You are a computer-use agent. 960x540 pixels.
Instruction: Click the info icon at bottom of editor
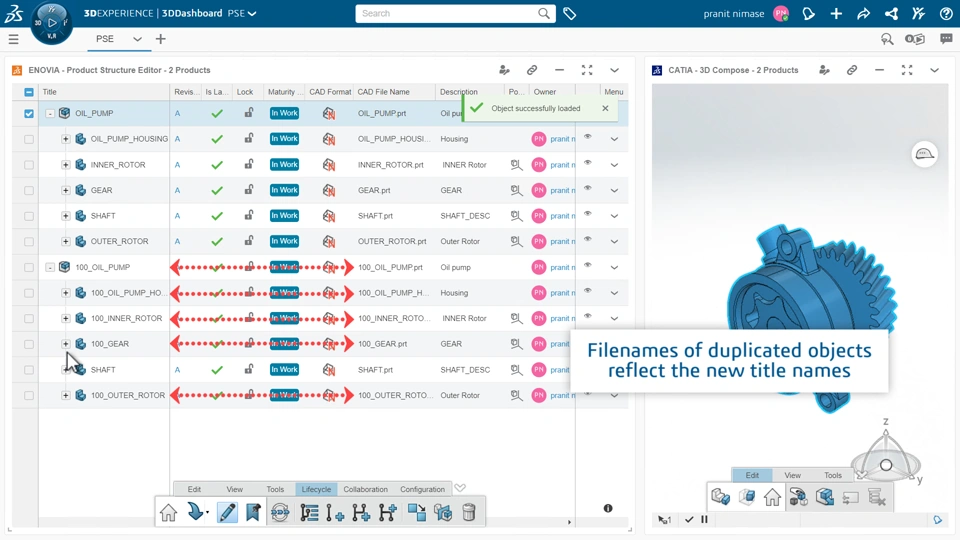pos(608,508)
